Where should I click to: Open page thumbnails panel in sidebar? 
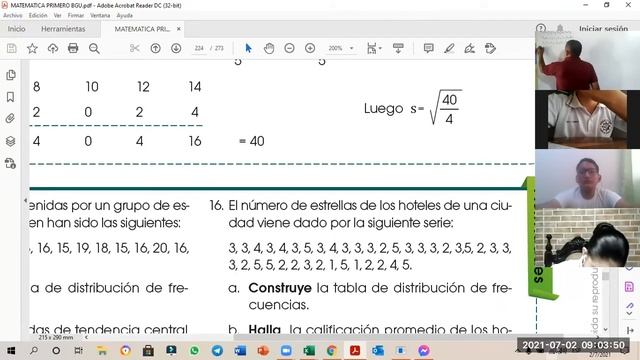11,75
